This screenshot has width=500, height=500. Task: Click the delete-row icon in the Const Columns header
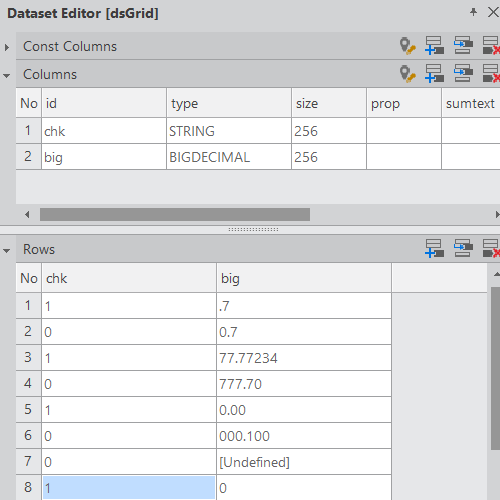click(491, 46)
